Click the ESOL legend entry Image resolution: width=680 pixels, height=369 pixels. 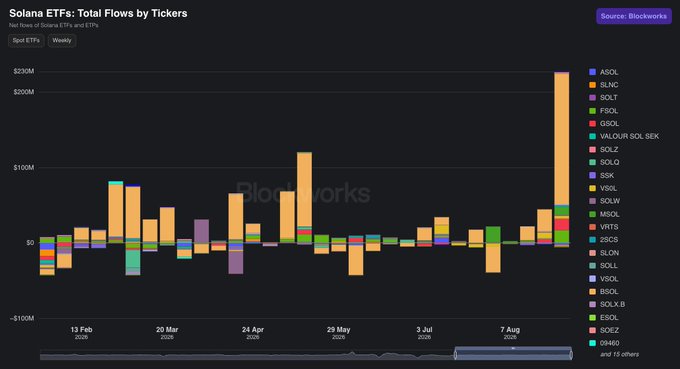(x=604, y=317)
